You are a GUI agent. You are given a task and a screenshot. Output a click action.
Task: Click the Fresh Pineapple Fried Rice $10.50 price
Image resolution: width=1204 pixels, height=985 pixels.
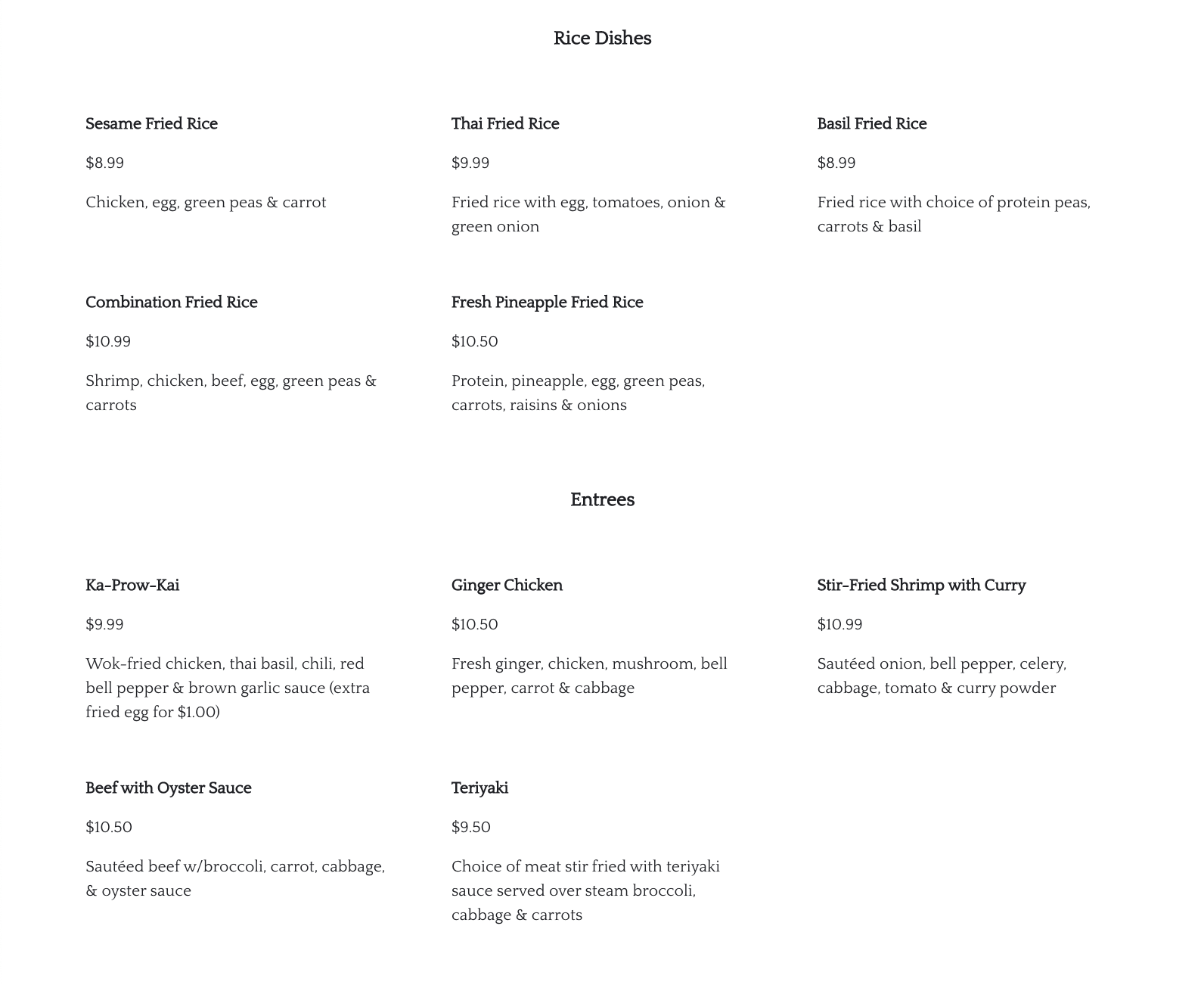click(x=474, y=342)
